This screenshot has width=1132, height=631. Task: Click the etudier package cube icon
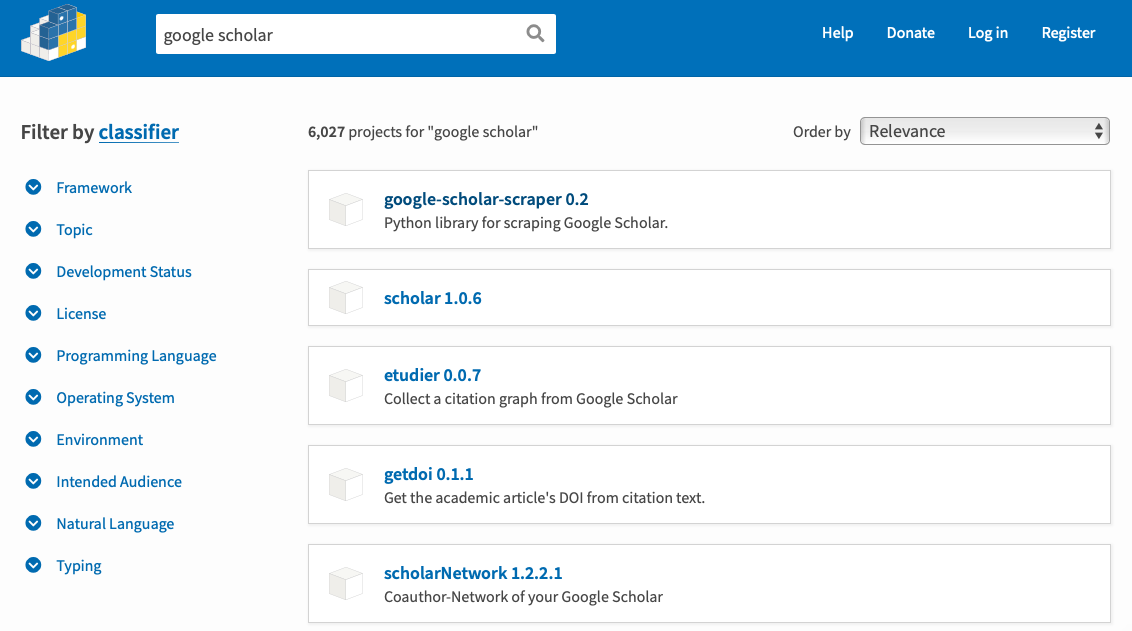[346, 386]
